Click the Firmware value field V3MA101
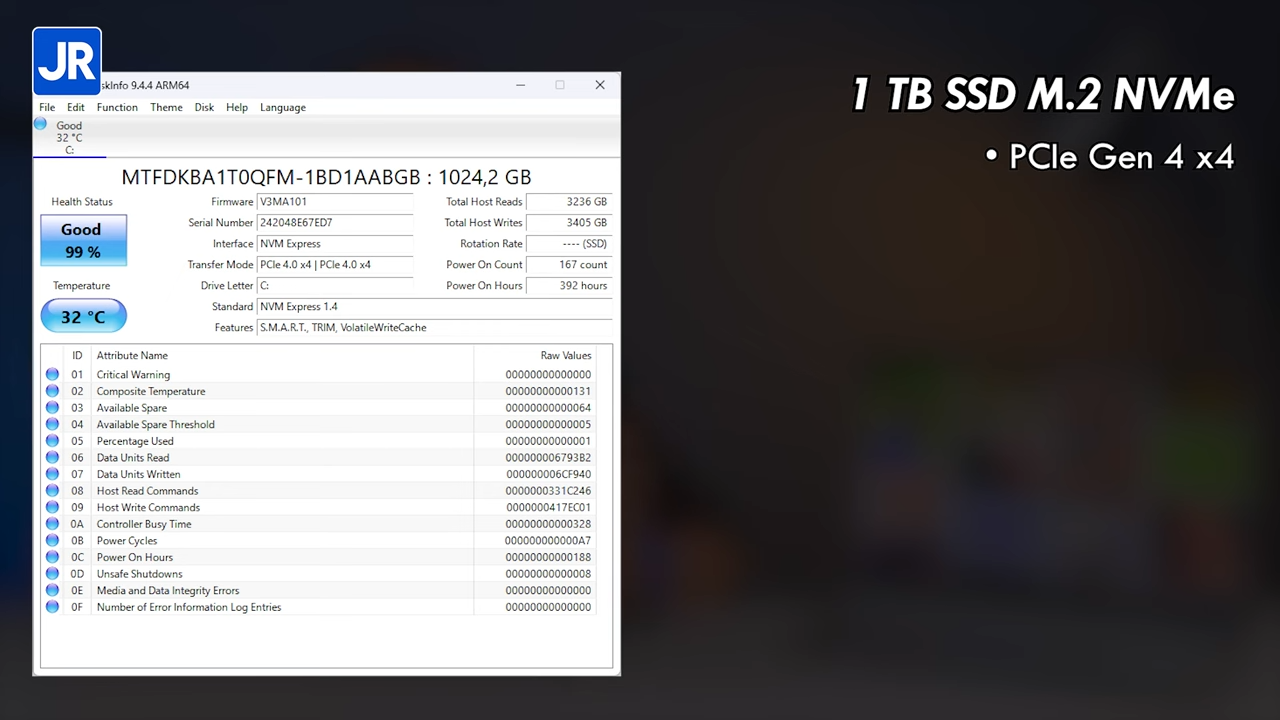This screenshot has width=1280, height=720. (334, 202)
